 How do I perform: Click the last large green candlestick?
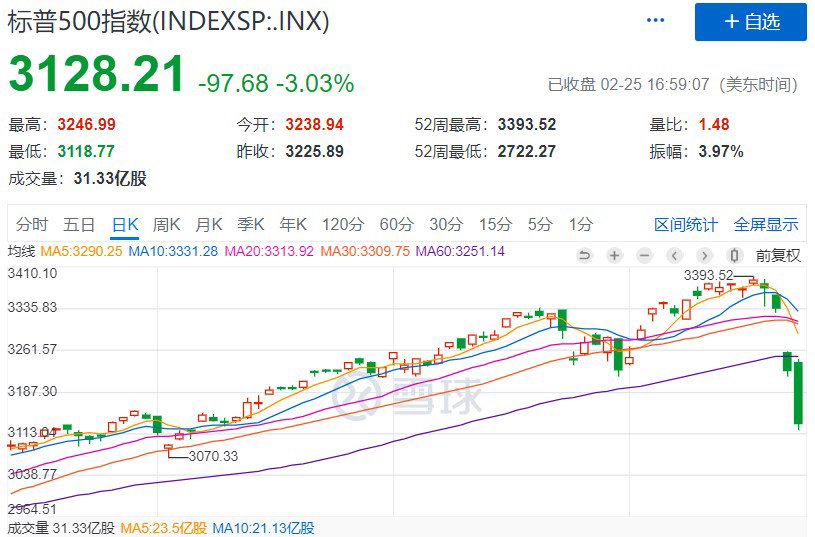tap(798, 393)
